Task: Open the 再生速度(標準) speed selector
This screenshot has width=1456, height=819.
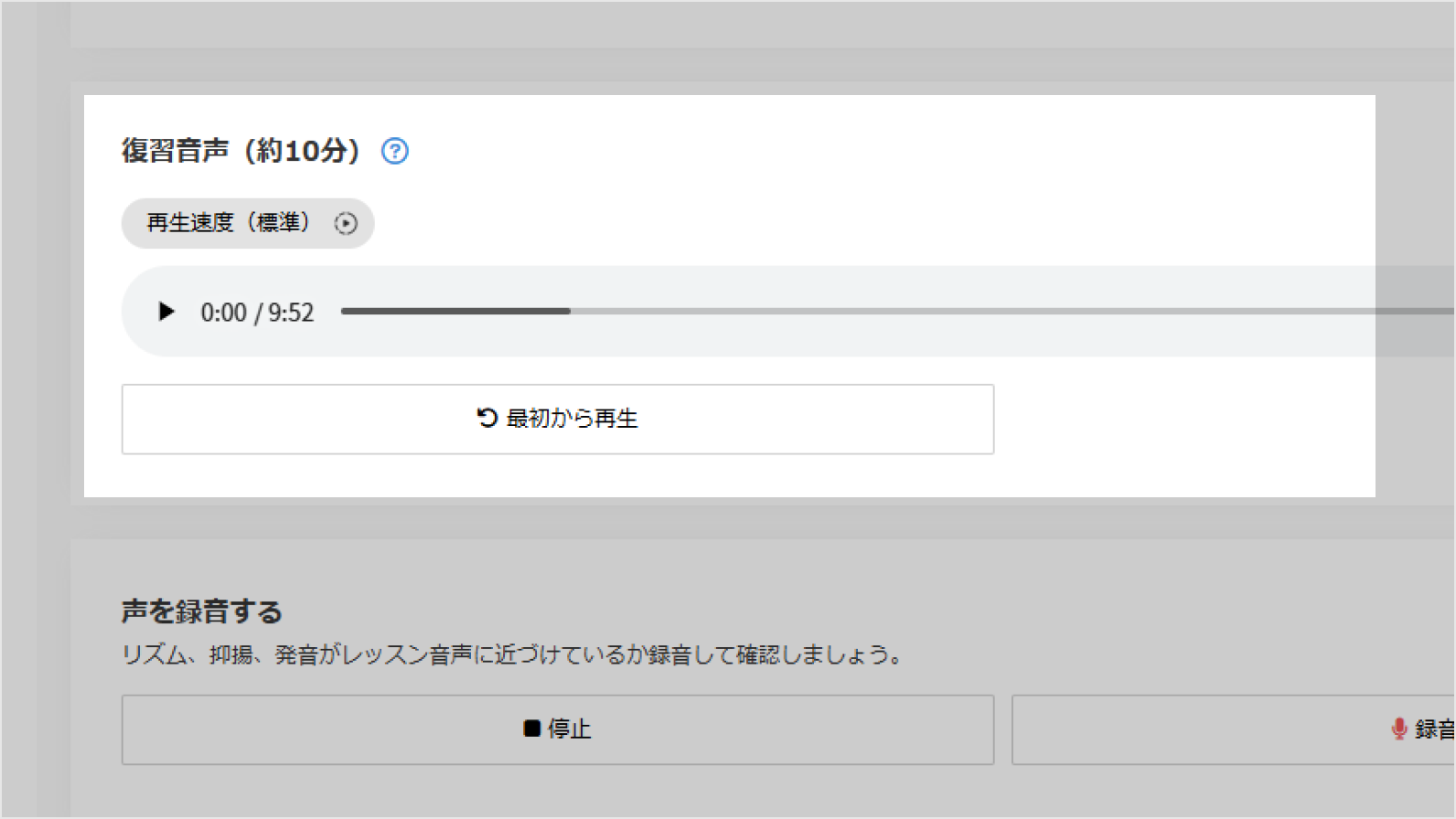Action: click(x=248, y=223)
